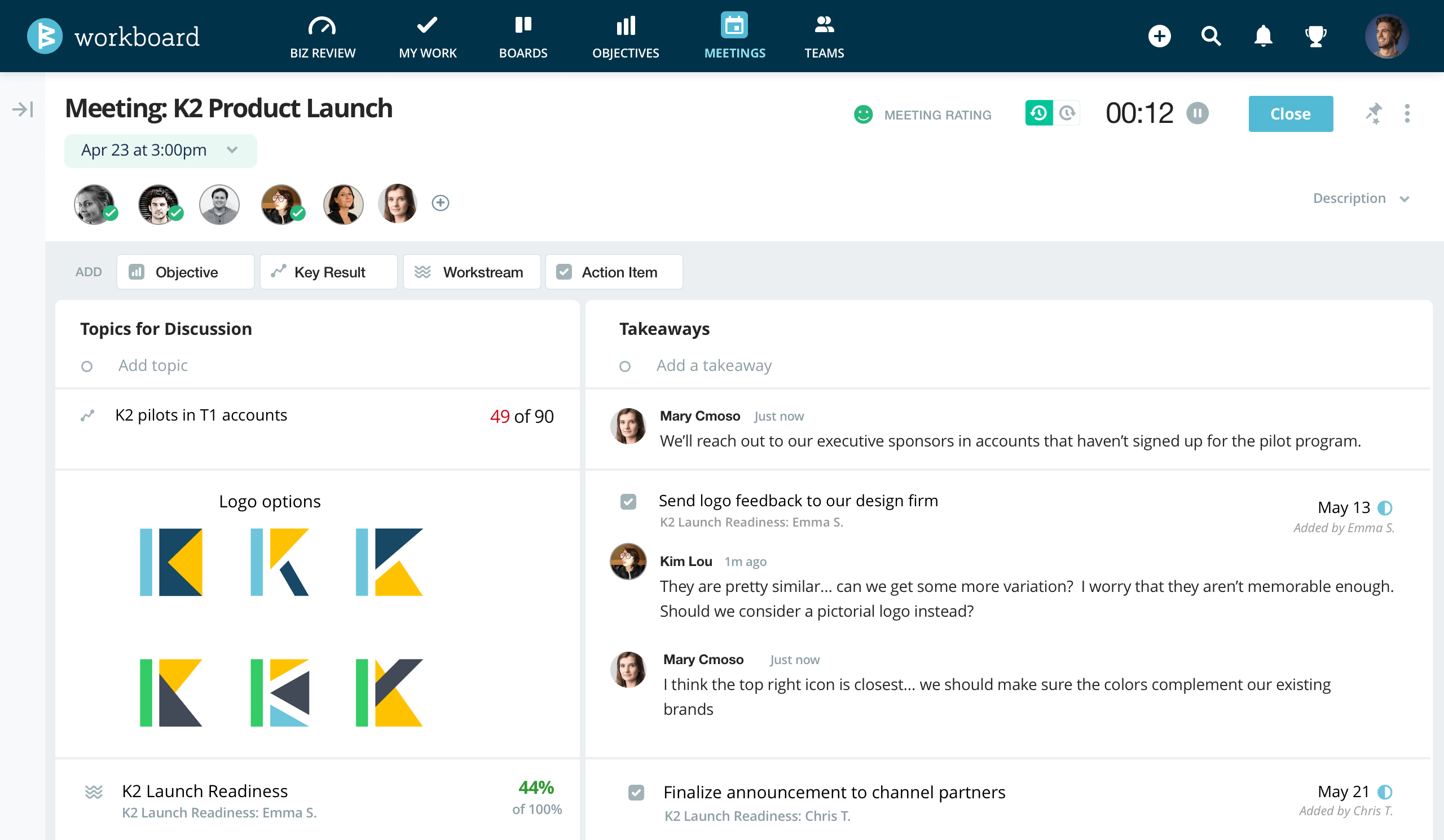The image size is (1444, 840).
Task: Select the bottom-middle green K logo
Action: [280, 692]
